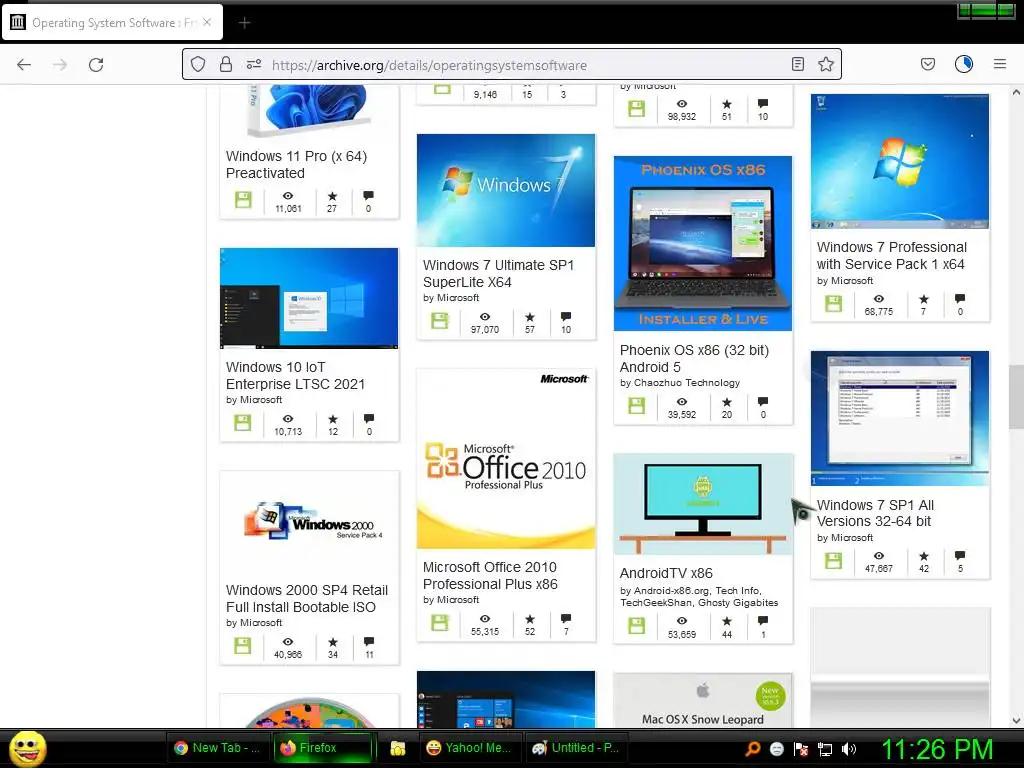The height and width of the screenshot is (768, 1024).
Task: Open the Firefox hamburger menu
Action: point(999,64)
